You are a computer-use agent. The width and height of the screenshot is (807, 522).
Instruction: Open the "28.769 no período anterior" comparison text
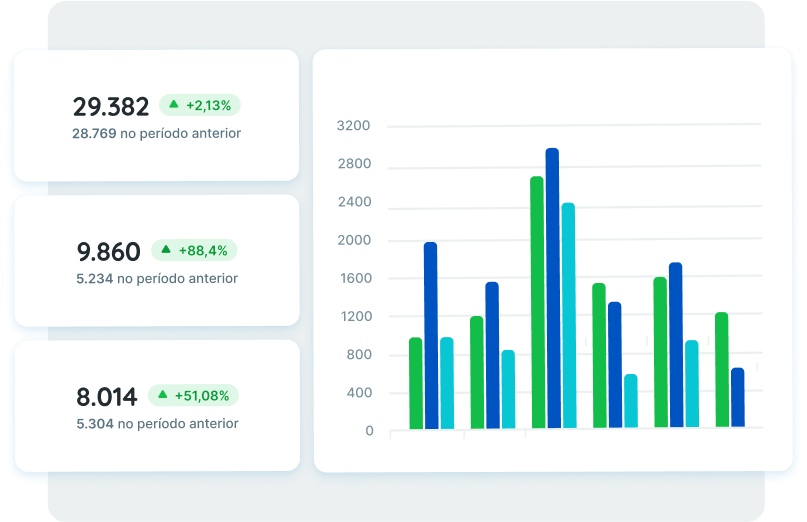156,133
